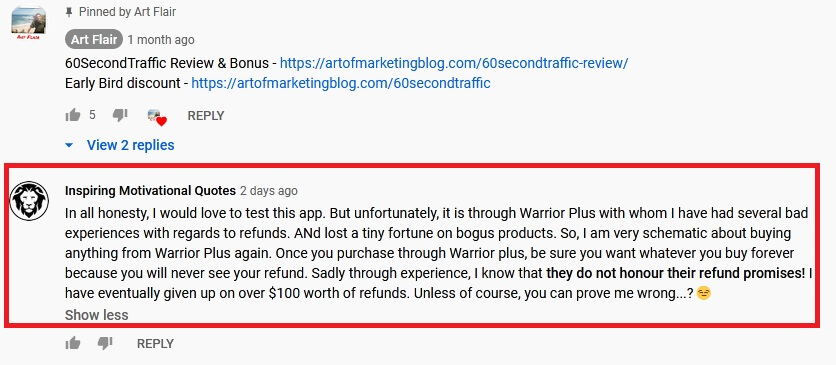
Task: Click the pin icon beside Pinned by Art Flair
Action: (x=68, y=12)
